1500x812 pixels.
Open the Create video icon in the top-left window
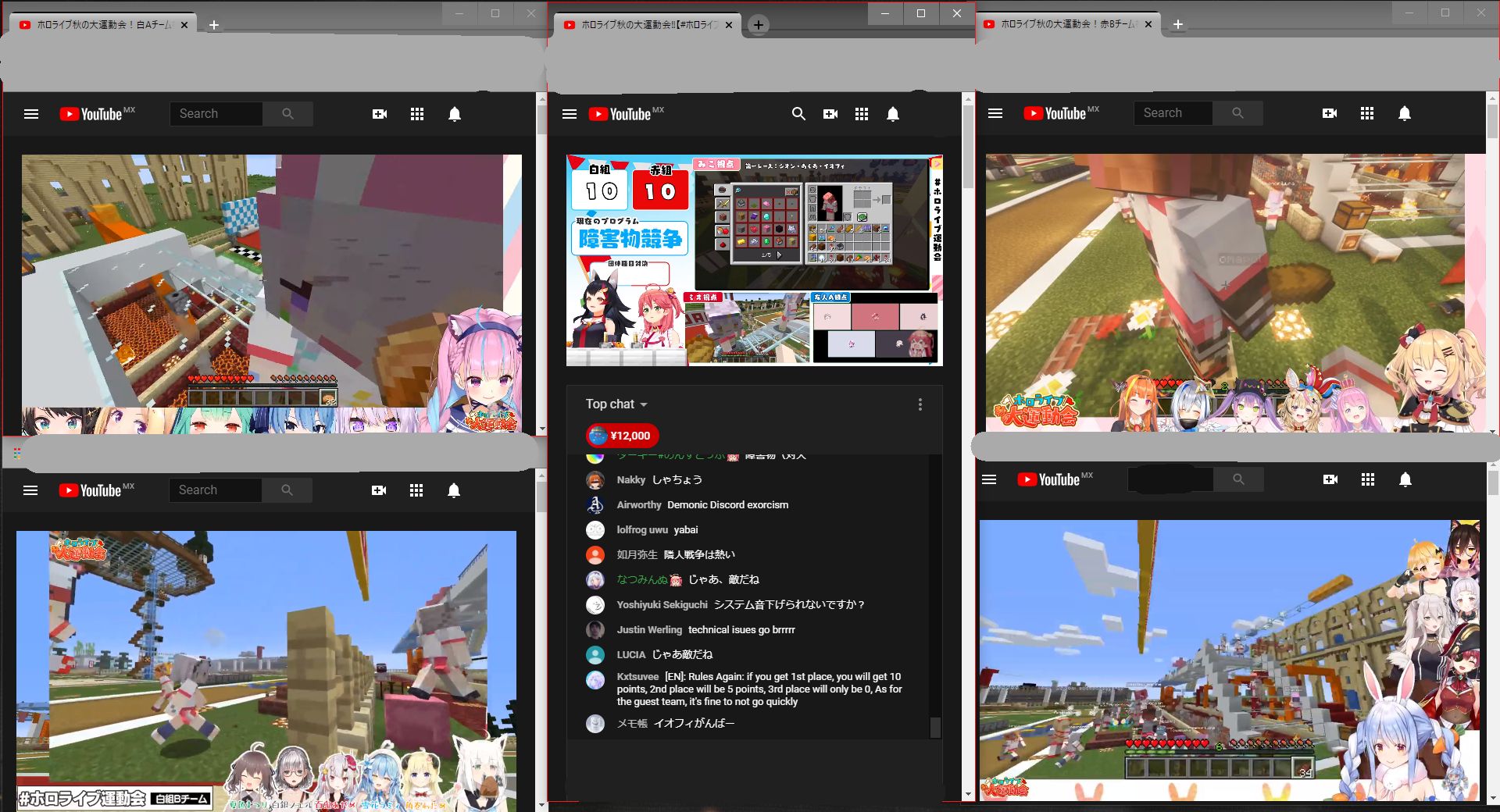click(380, 113)
